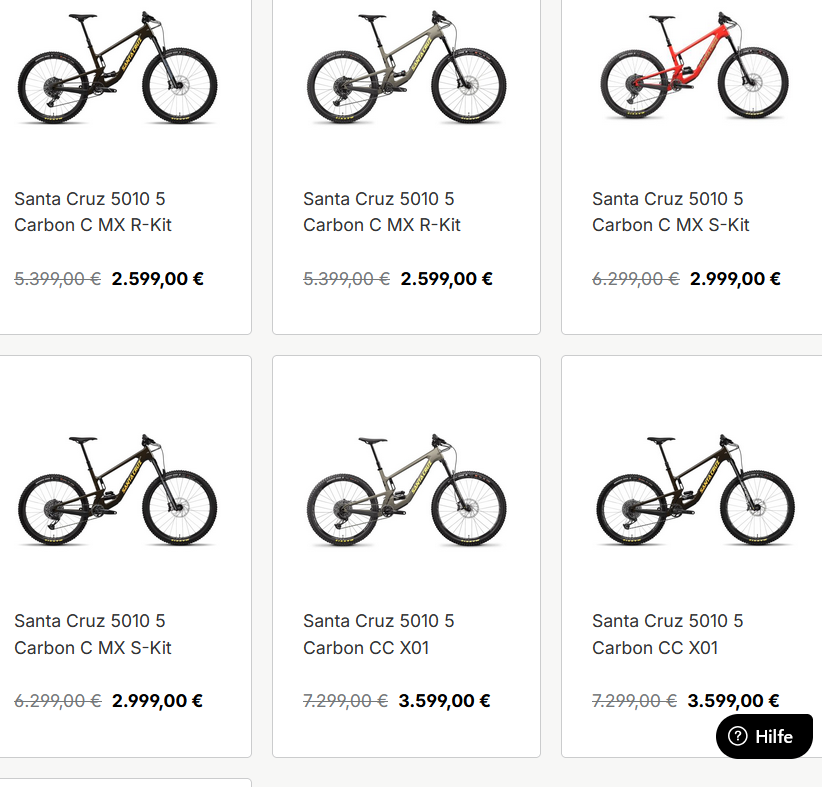The image size is (822, 787).
Task: Click the black Carbon CC X01 bike photo
Action: tap(695, 491)
